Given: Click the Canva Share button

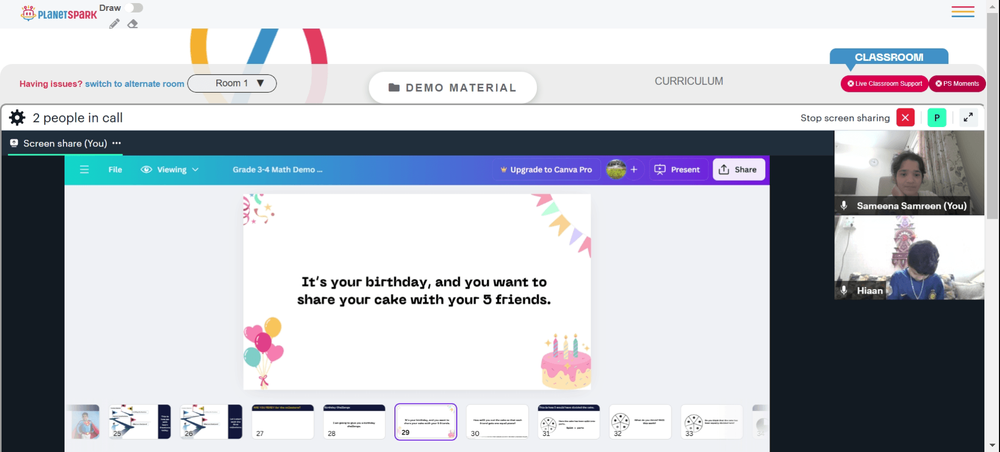Looking at the screenshot, I should [739, 170].
